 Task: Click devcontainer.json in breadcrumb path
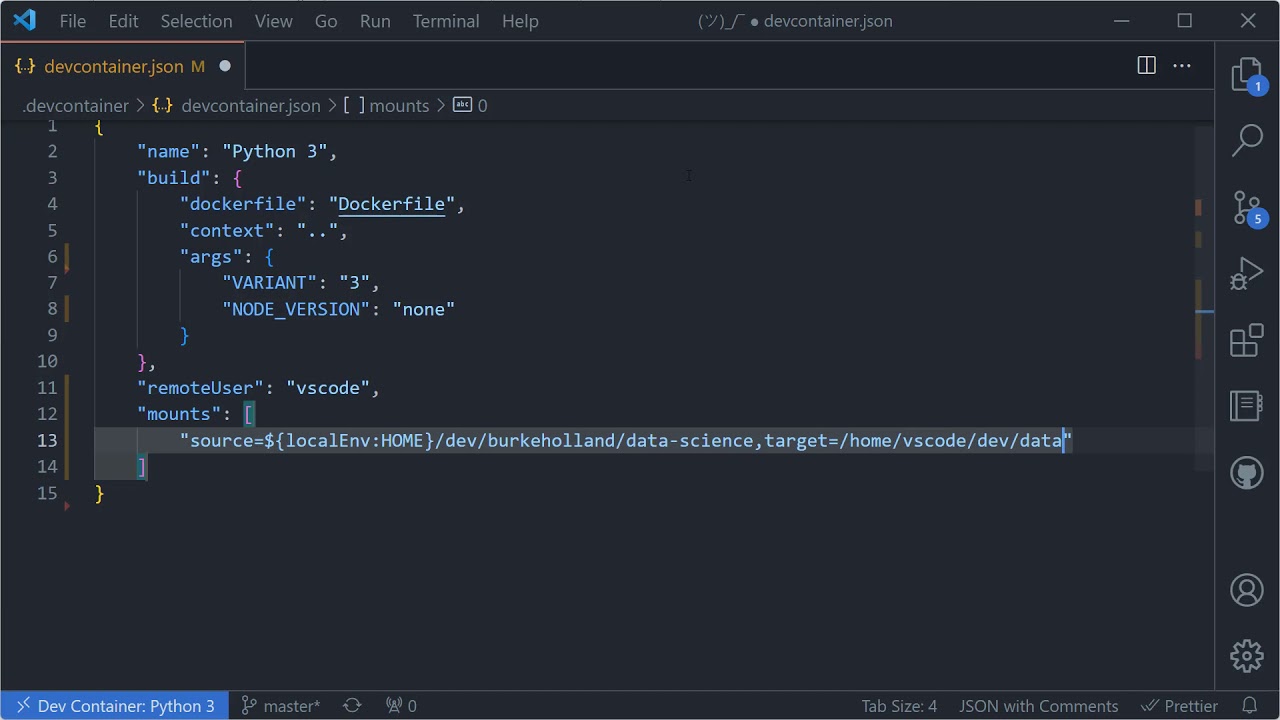251,105
